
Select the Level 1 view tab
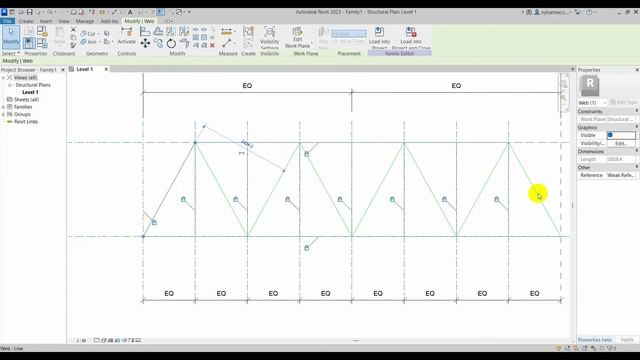point(85,69)
